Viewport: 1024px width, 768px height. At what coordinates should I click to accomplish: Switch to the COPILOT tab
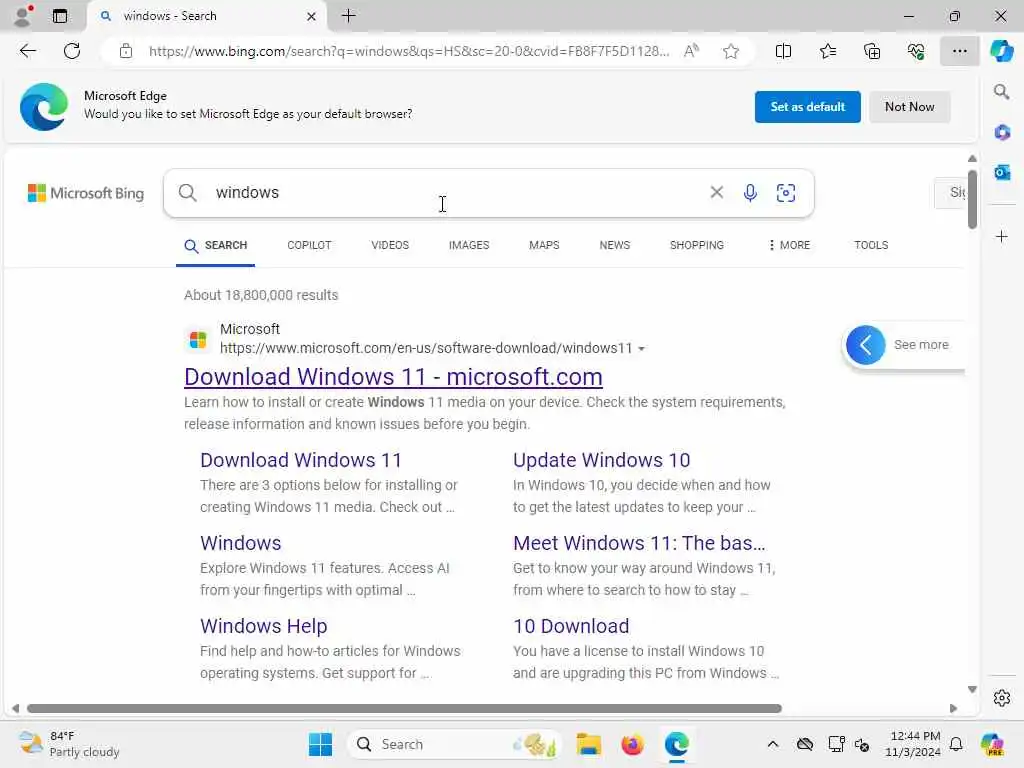309,246
